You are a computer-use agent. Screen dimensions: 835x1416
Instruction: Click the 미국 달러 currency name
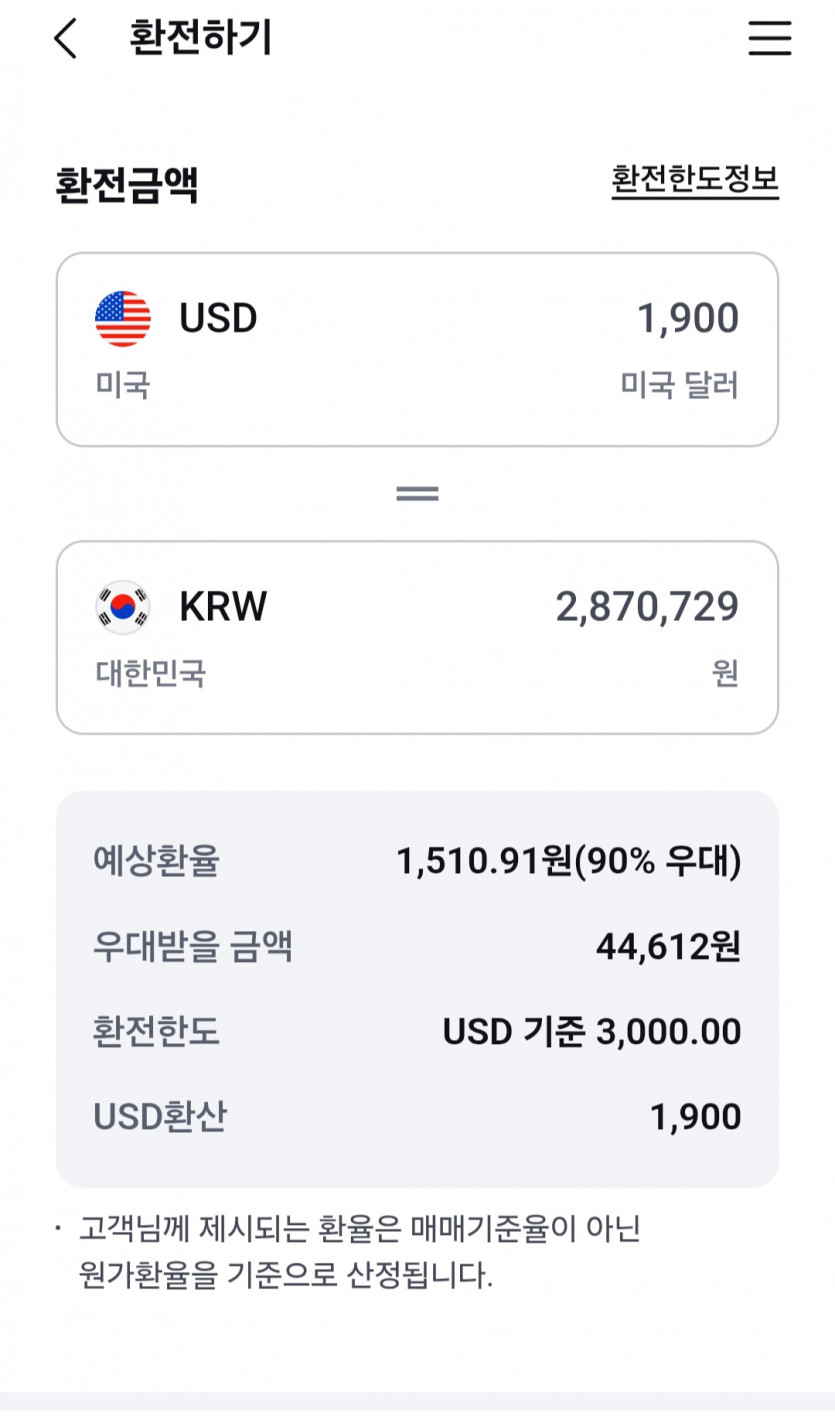tap(679, 385)
